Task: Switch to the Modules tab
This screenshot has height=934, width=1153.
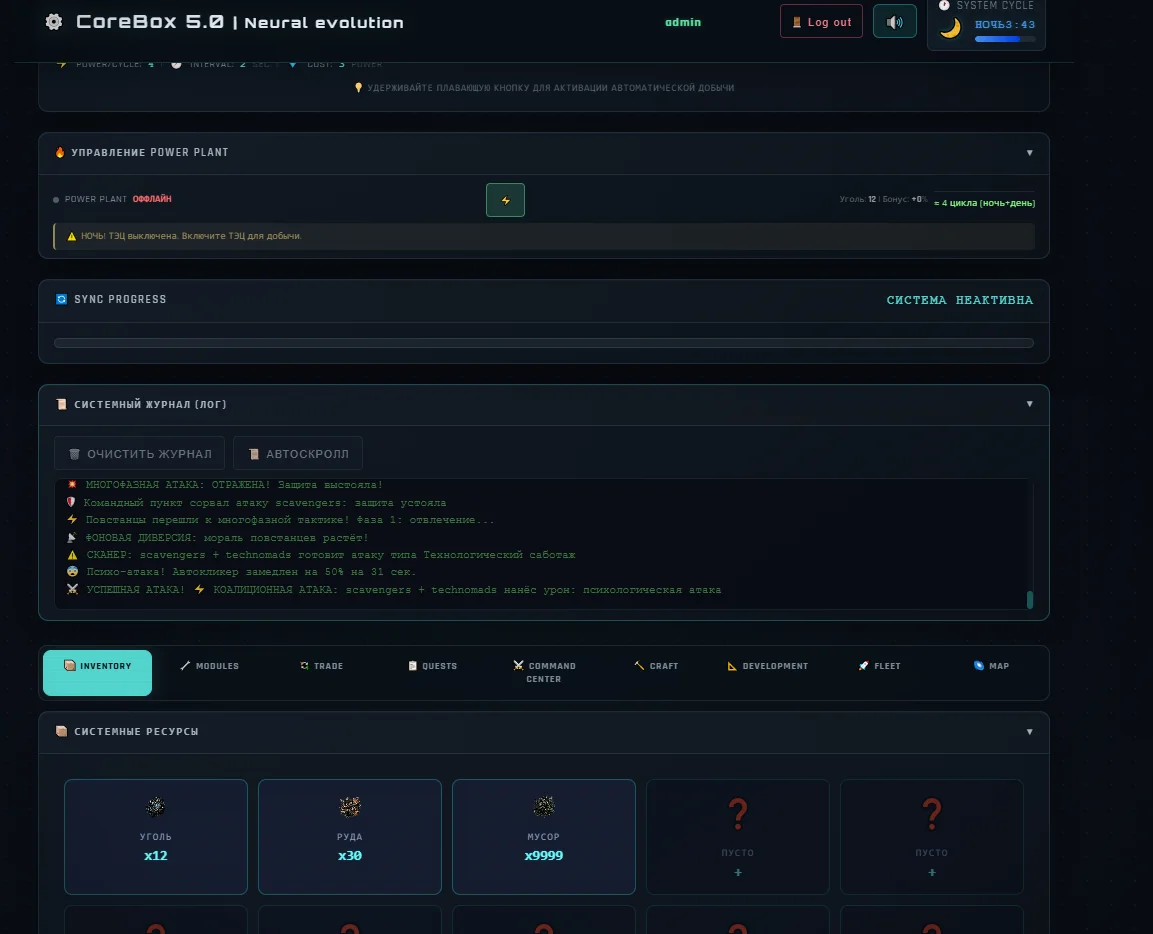Action: click(x=210, y=666)
